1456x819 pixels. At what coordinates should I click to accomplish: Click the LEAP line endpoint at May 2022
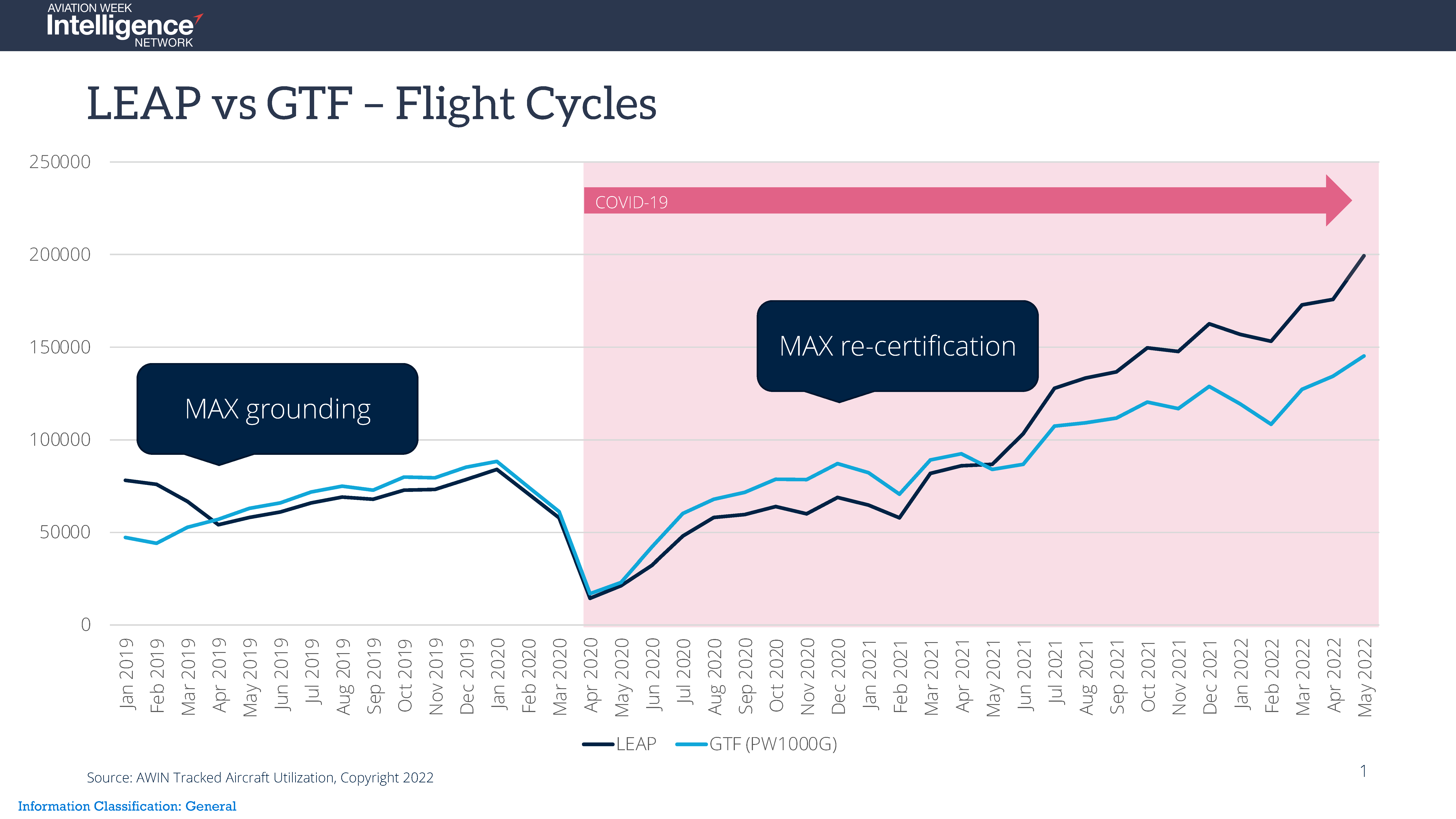pos(1364,256)
